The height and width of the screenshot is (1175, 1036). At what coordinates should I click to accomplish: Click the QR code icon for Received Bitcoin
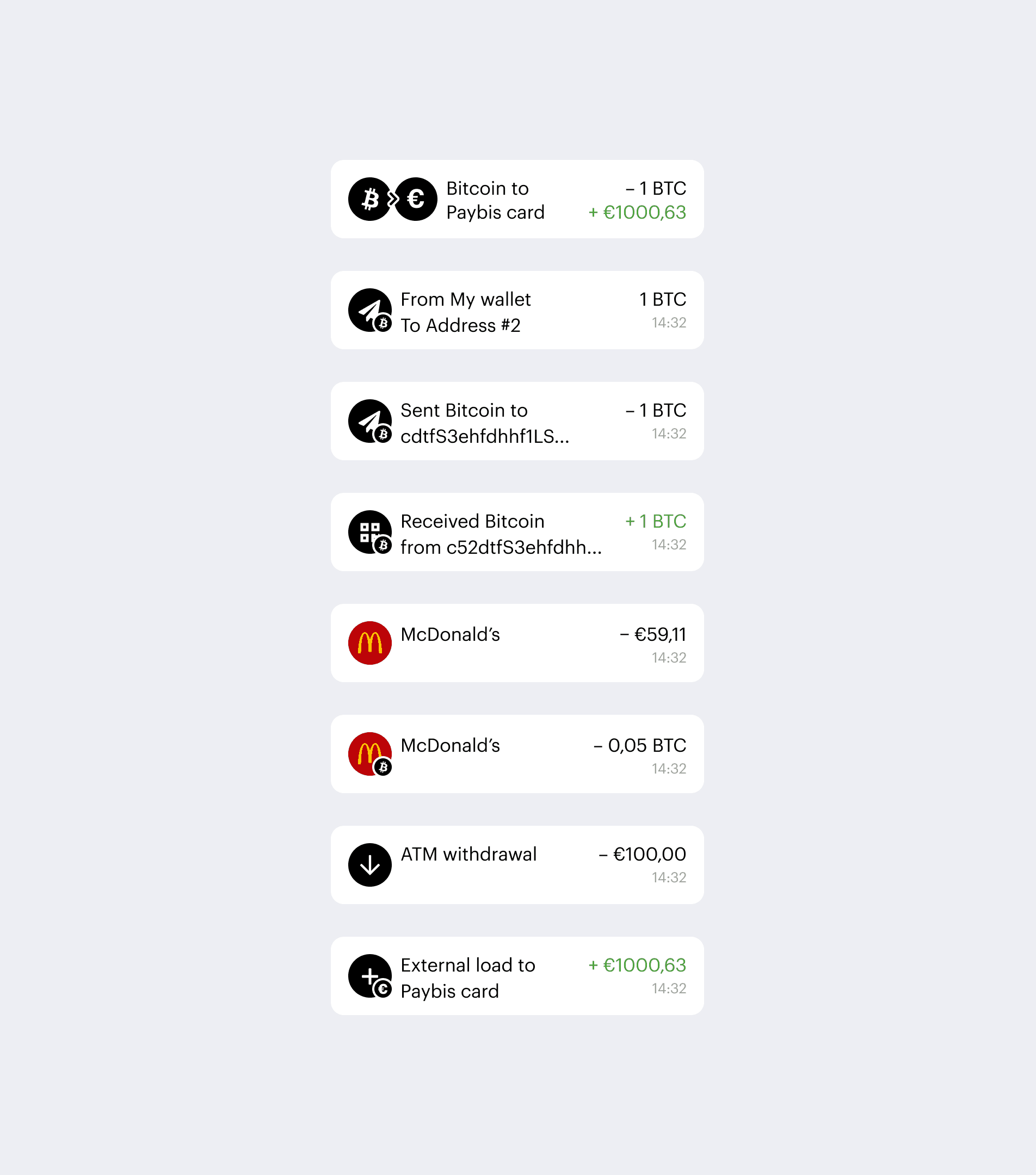coord(370,533)
